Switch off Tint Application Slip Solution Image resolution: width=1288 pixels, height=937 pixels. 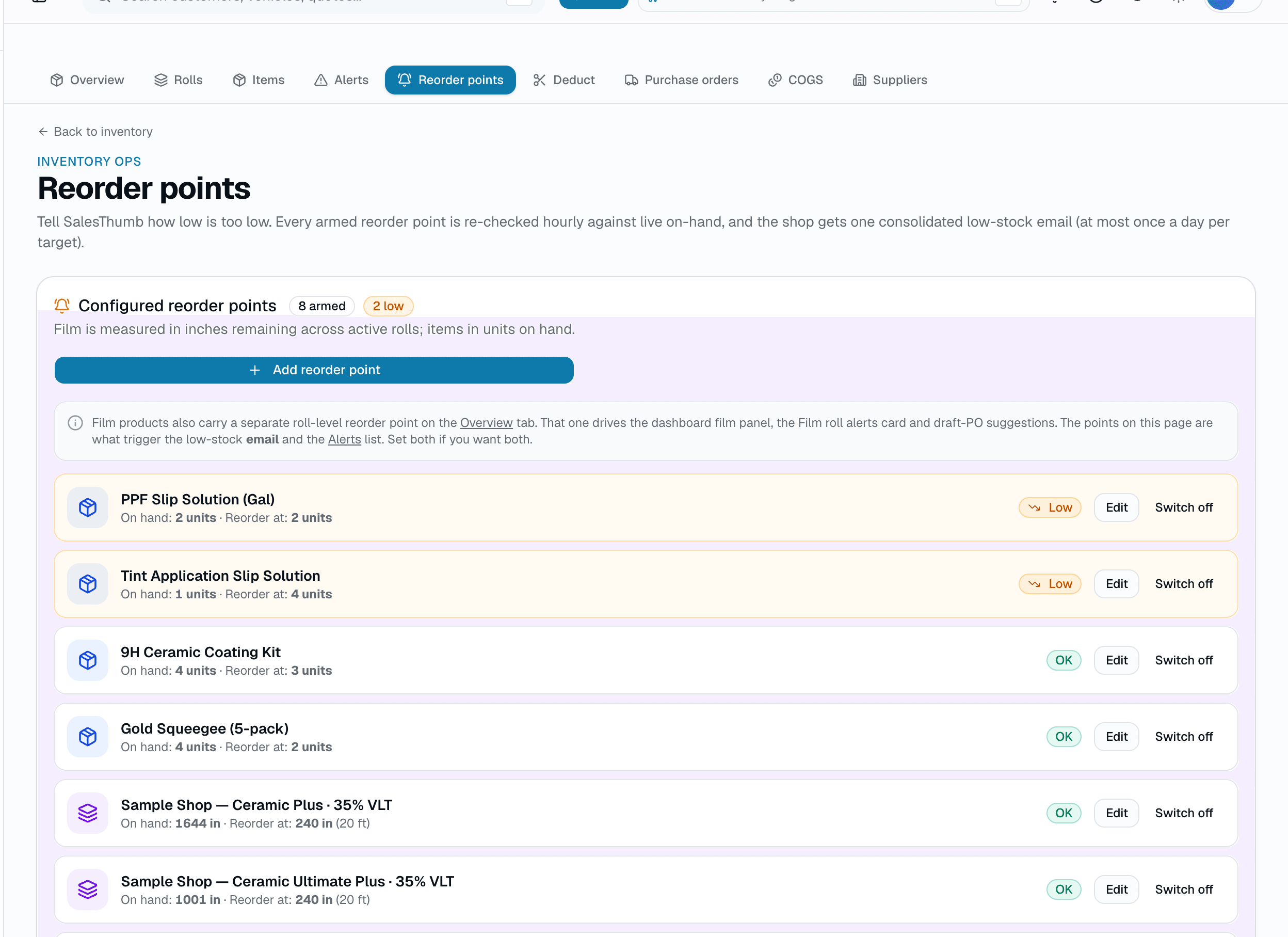pos(1184,583)
